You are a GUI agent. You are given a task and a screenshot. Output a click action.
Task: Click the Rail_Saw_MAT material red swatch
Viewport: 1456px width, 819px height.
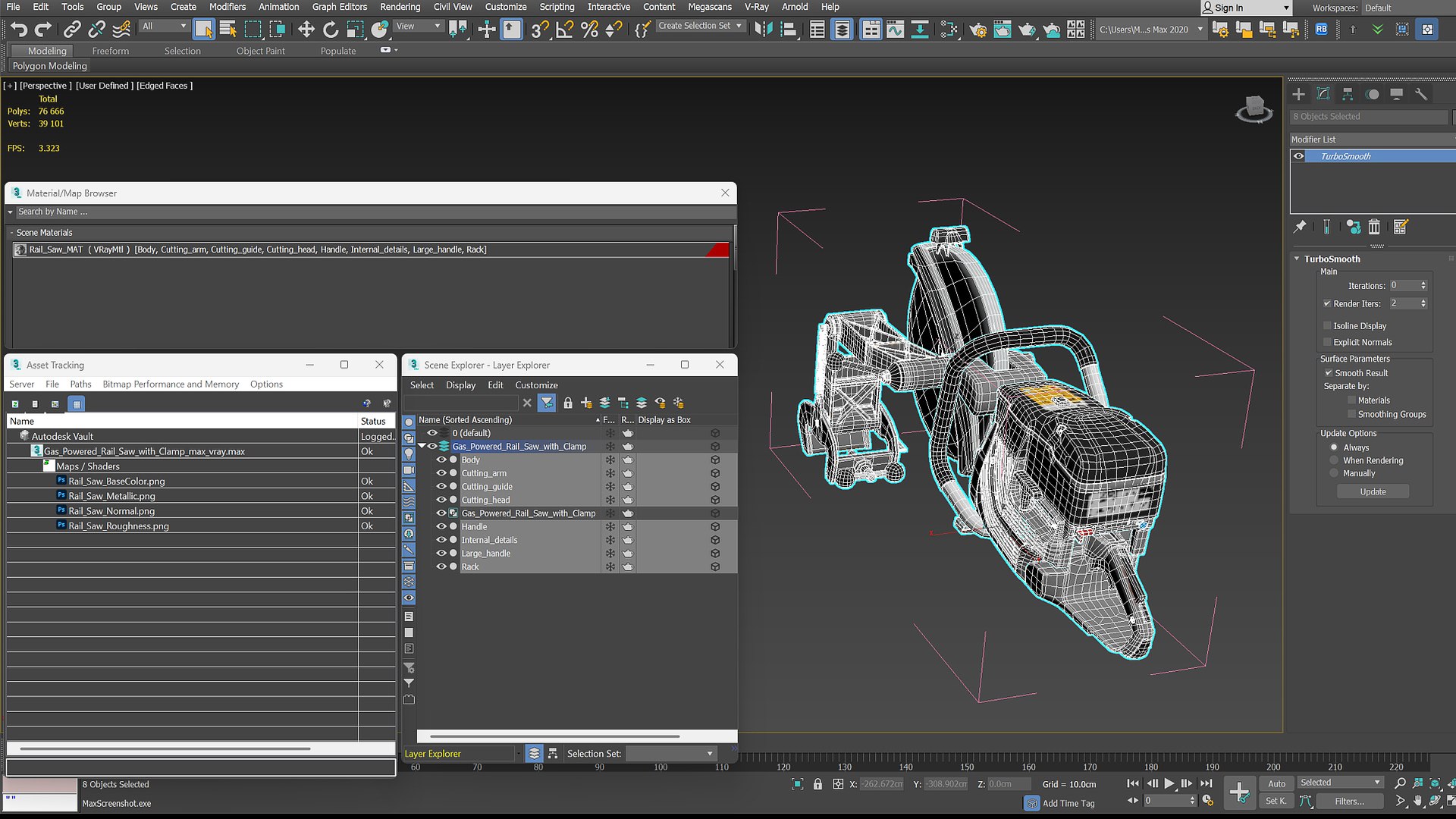pyautogui.click(x=717, y=249)
